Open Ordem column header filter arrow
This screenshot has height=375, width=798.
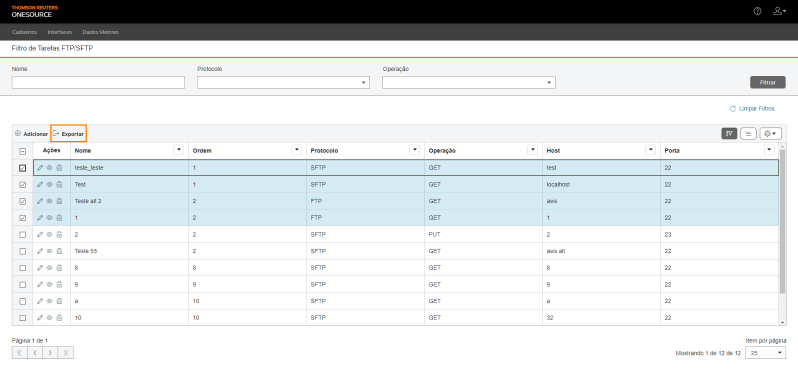coord(296,150)
